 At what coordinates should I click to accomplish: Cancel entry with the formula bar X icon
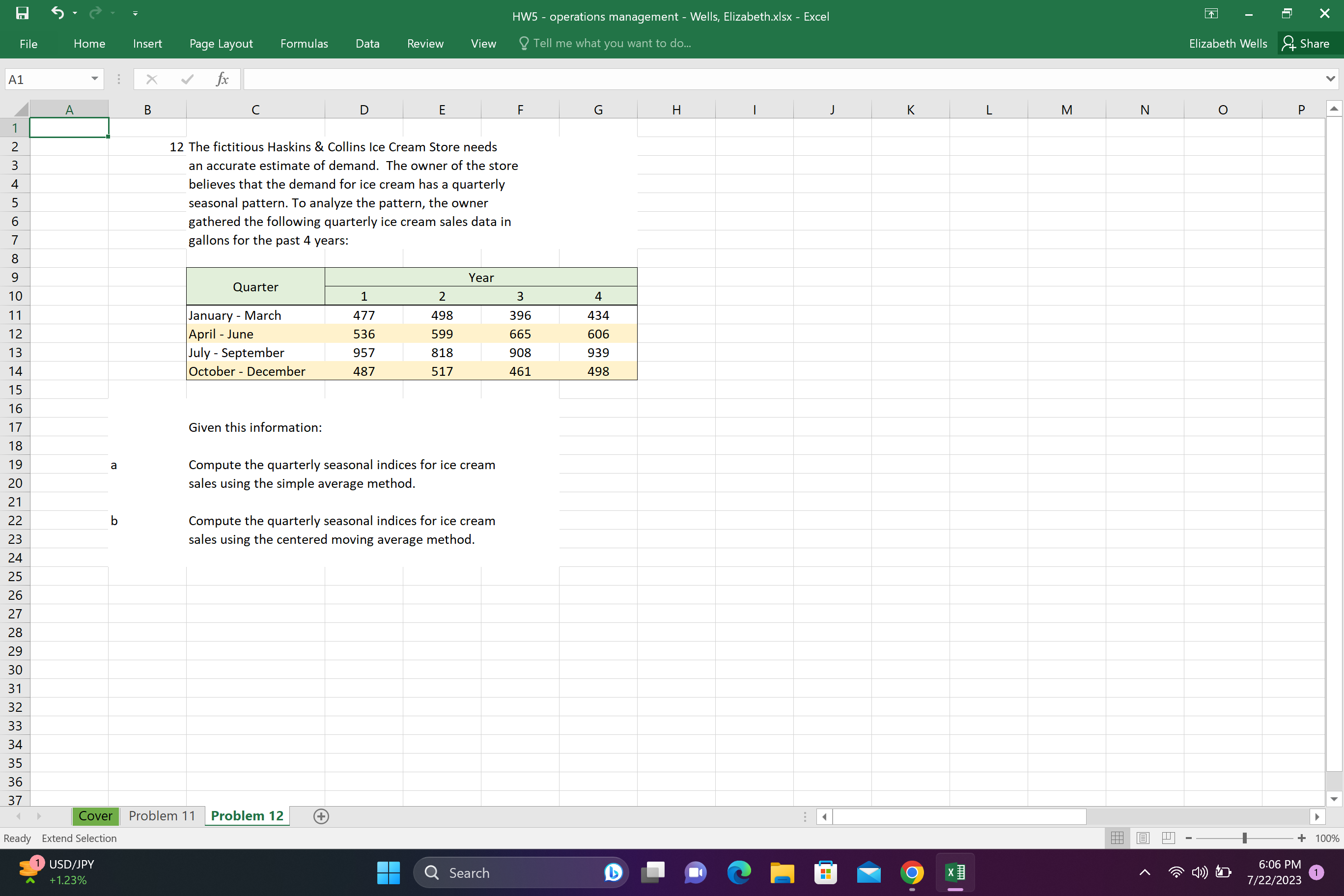pyautogui.click(x=151, y=79)
